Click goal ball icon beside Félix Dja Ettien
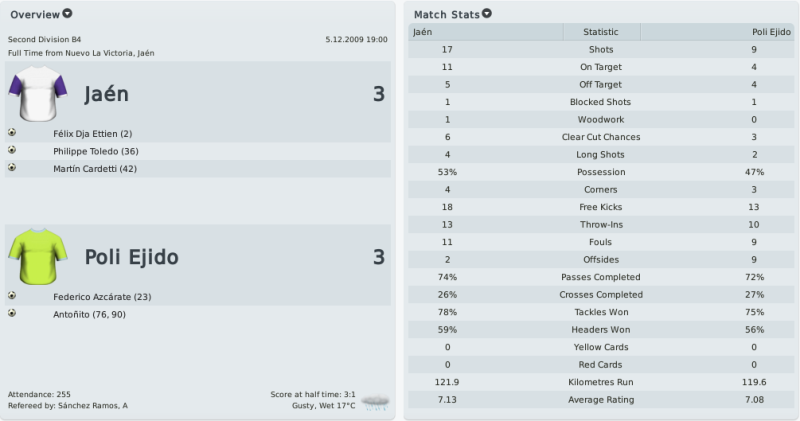The image size is (800, 421). click(x=12, y=133)
